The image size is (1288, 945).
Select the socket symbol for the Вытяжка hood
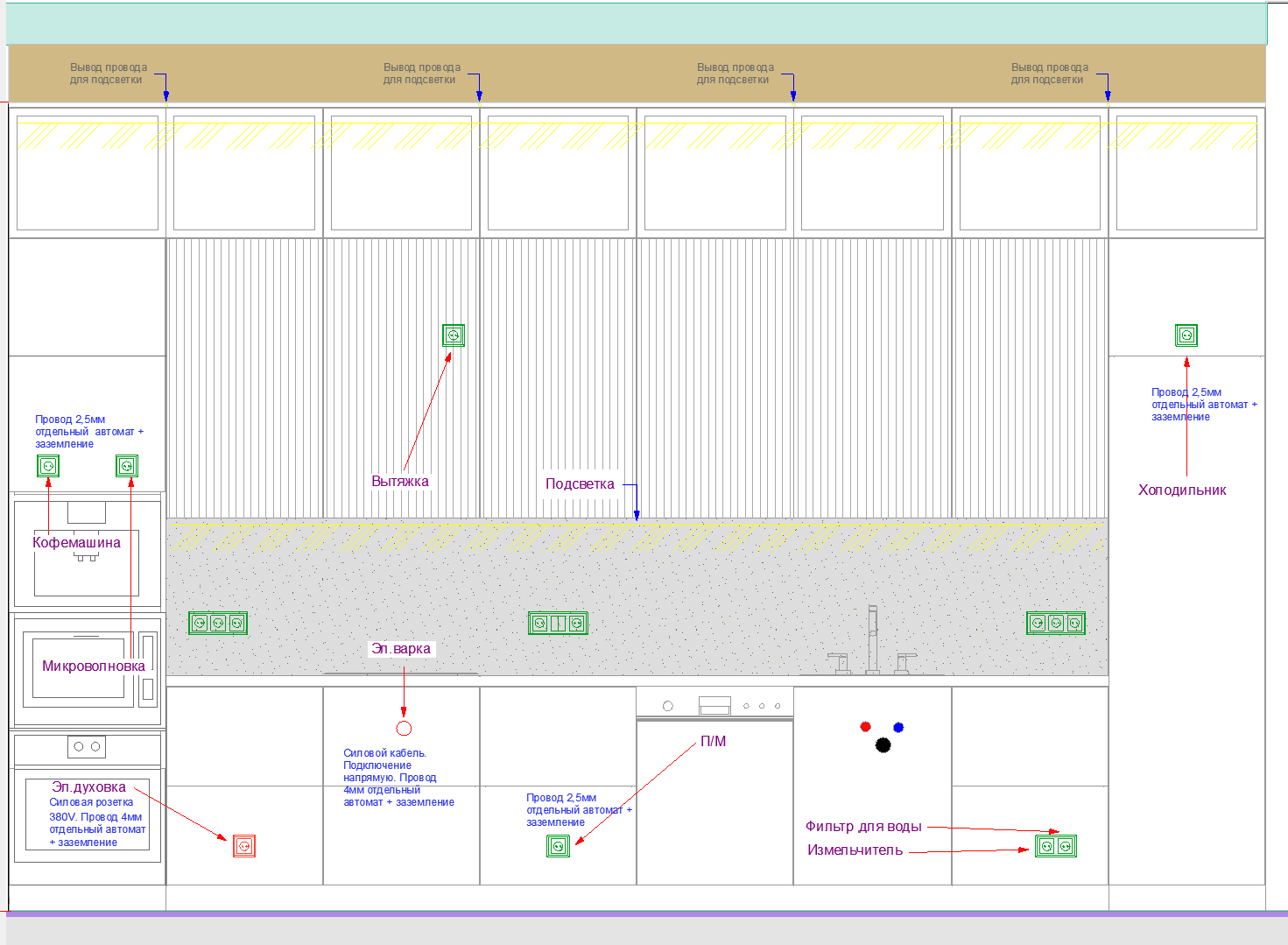[x=454, y=335]
